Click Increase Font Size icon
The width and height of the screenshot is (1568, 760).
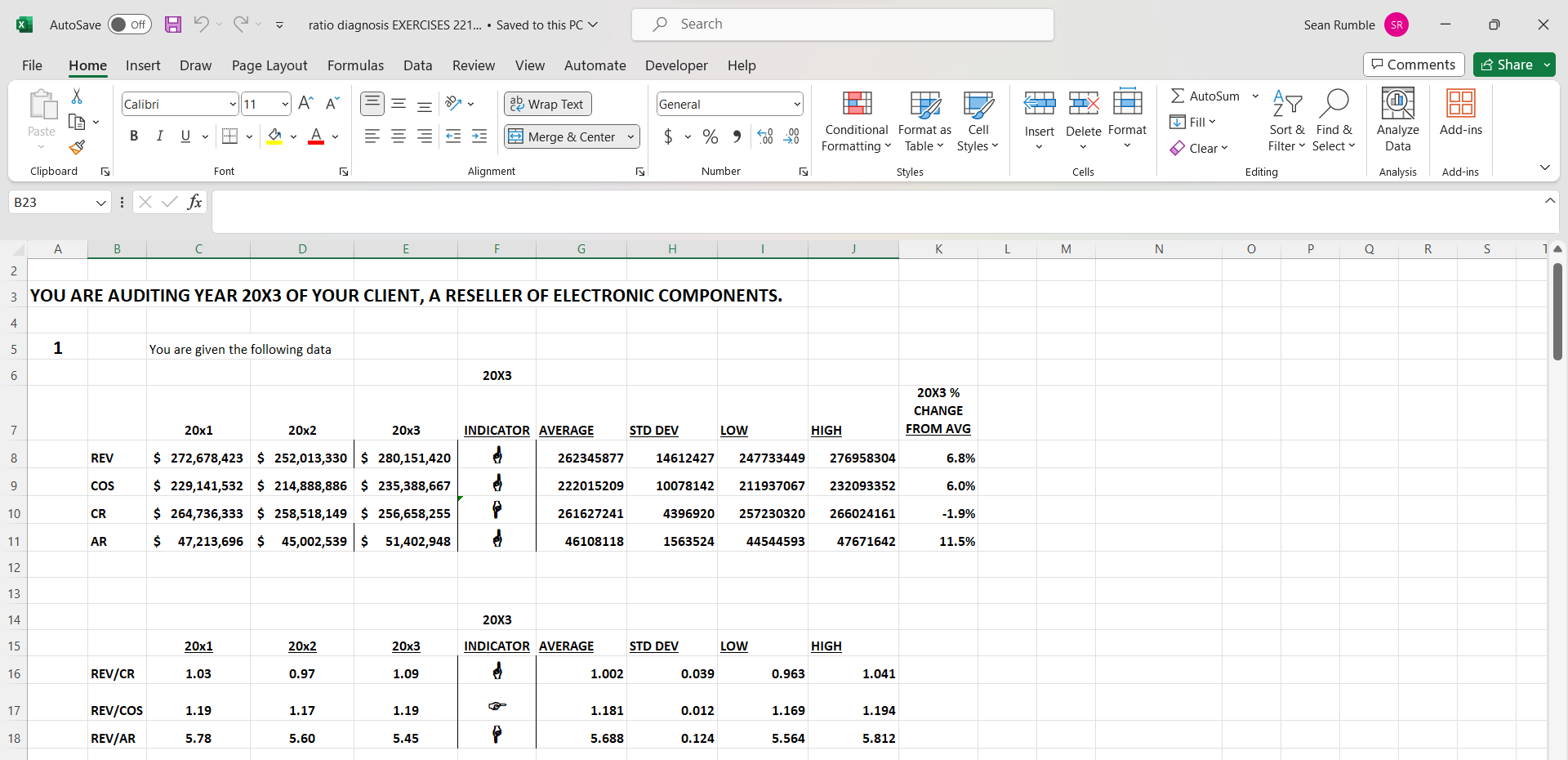click(306, 104)
